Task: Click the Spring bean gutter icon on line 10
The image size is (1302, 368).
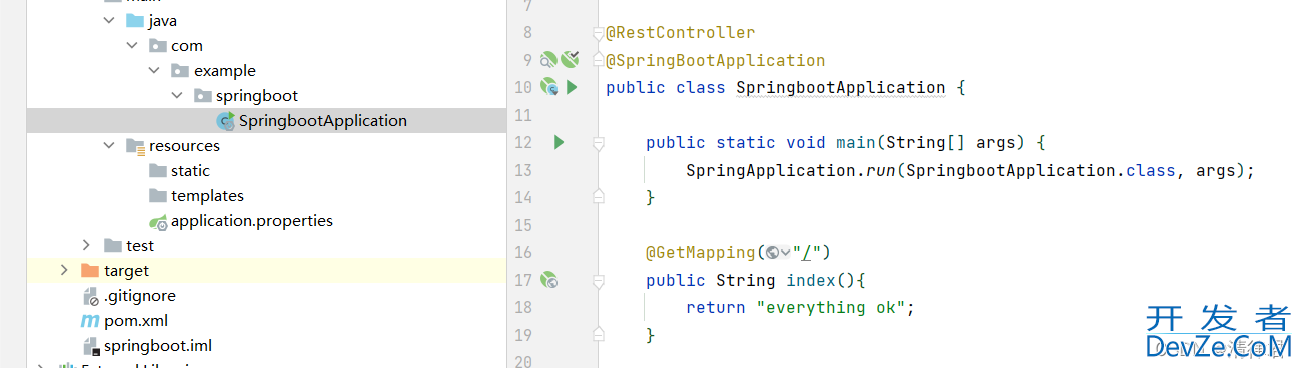Action: (549, 88)
